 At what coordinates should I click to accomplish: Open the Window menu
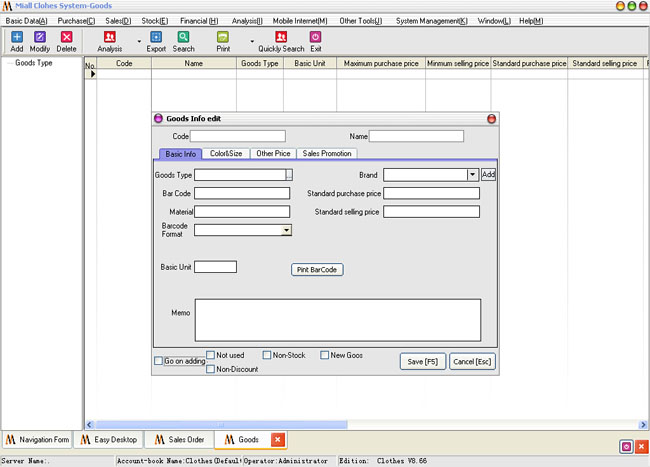pyautogui.click(x=494, y=21)
